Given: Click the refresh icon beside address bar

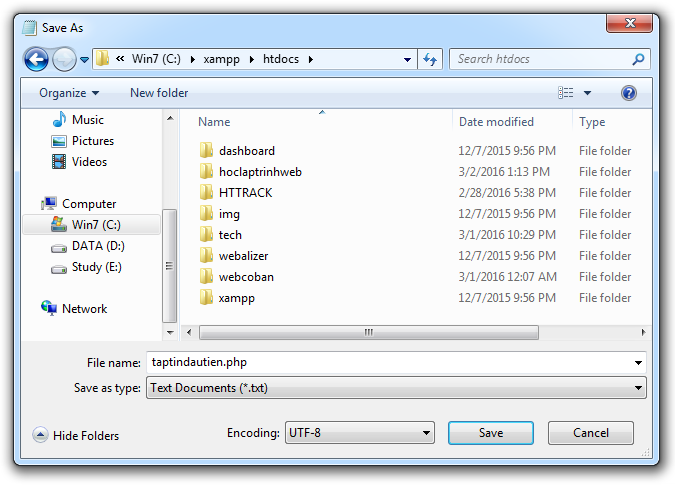Looking at the screenshot, I should [x=430, y=59].
